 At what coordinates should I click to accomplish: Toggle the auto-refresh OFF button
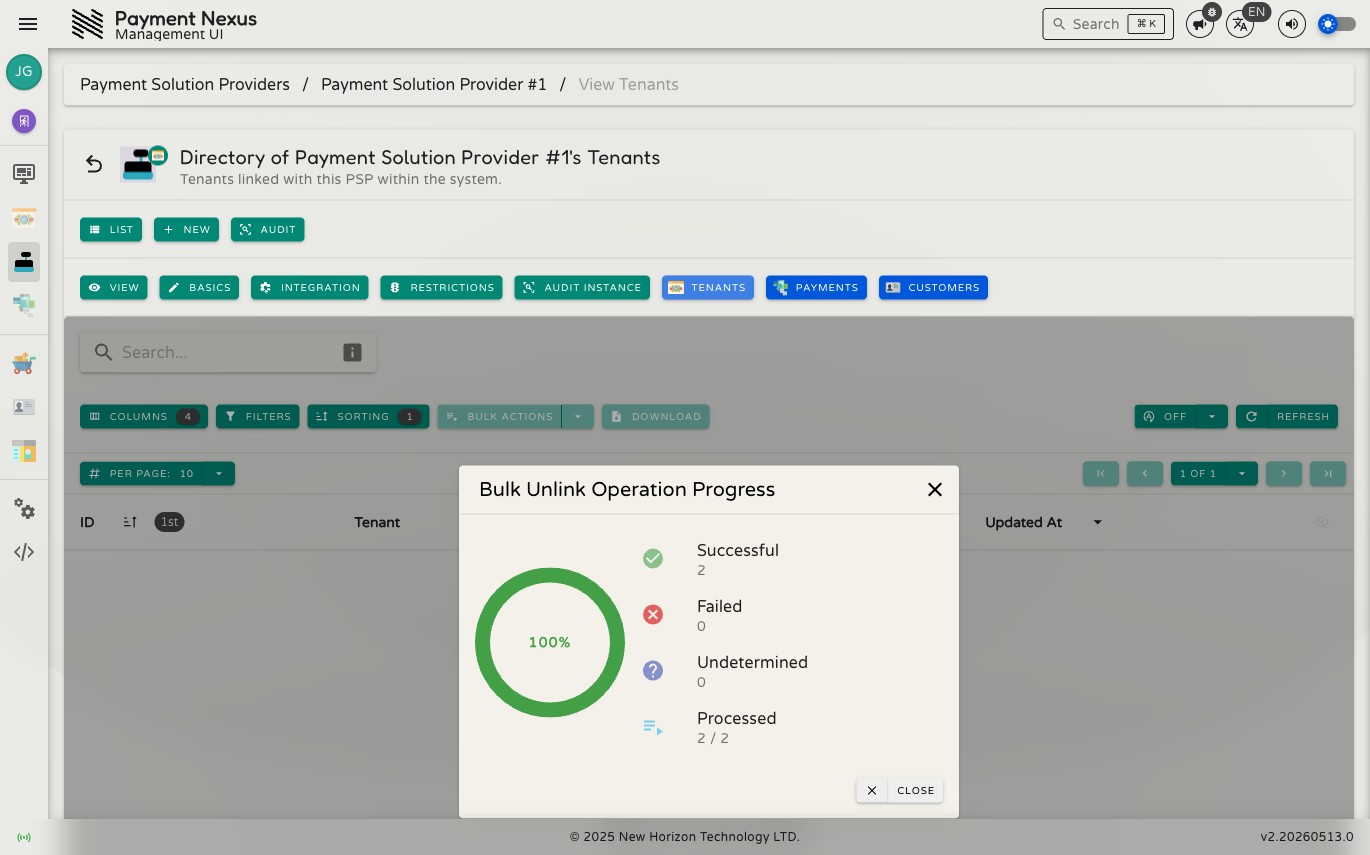click(x=1166, y=416)
